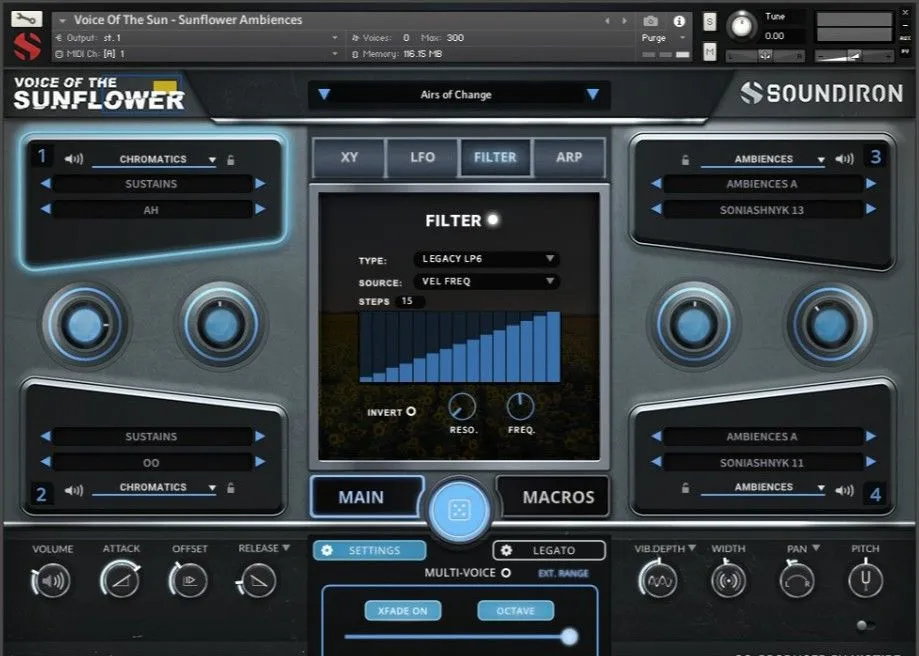Load next preset with right blue arrow
The height and width of the screenshot is (656, 919).
[593, 94]
